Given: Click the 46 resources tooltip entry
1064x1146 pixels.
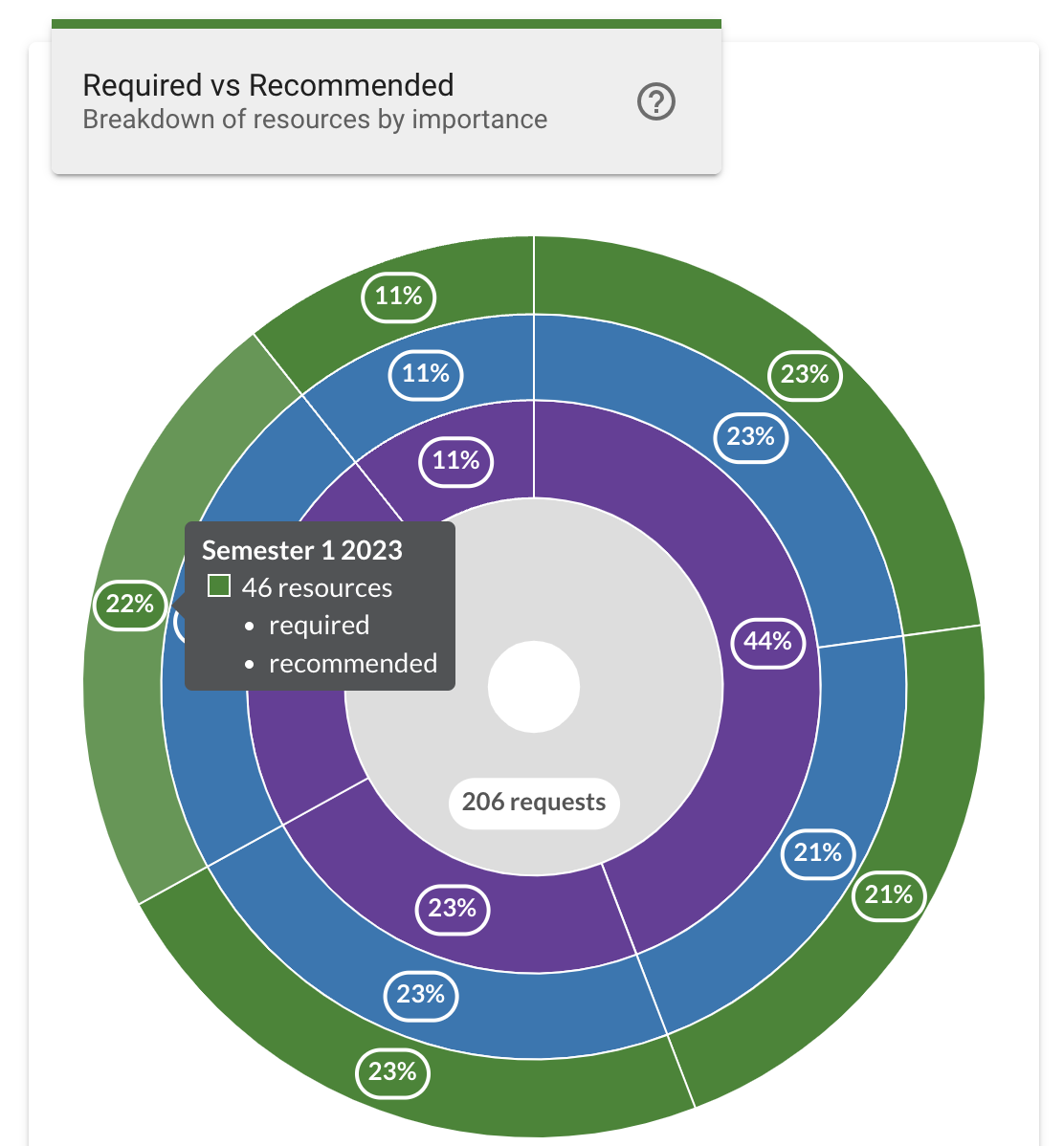Looking at the screenshot, I should coord(317,587).
